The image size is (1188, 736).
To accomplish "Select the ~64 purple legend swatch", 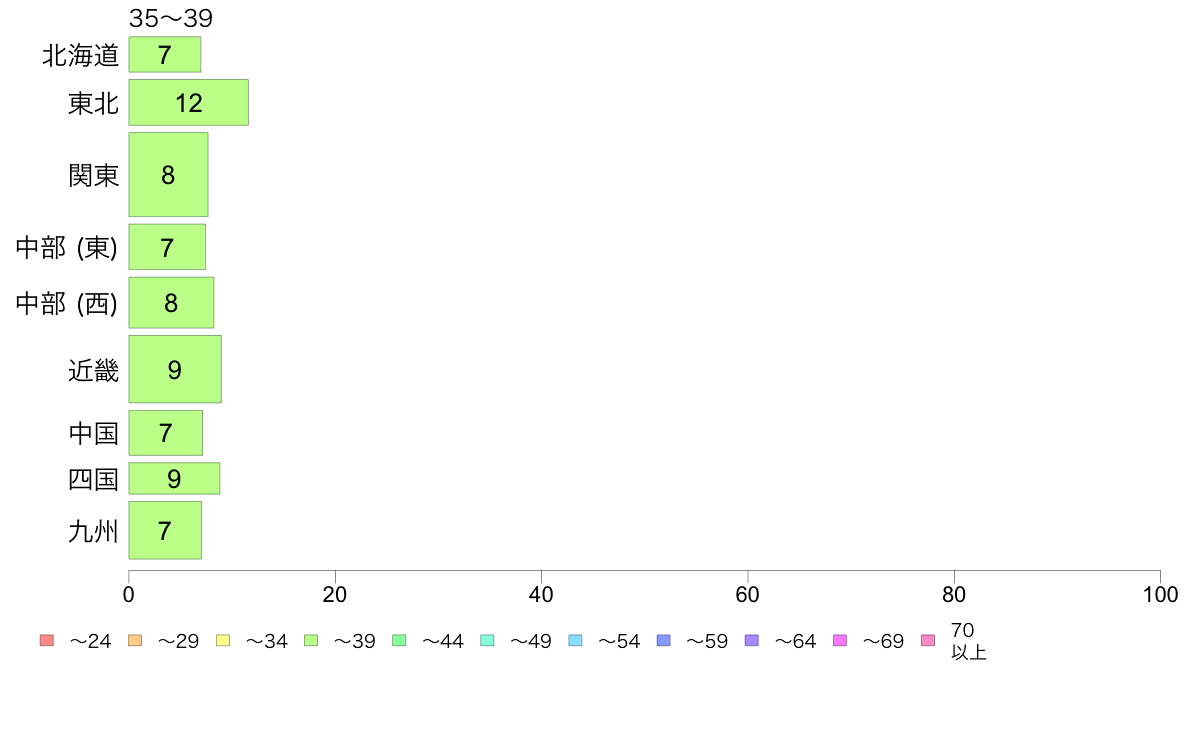I will pos(752,640).
